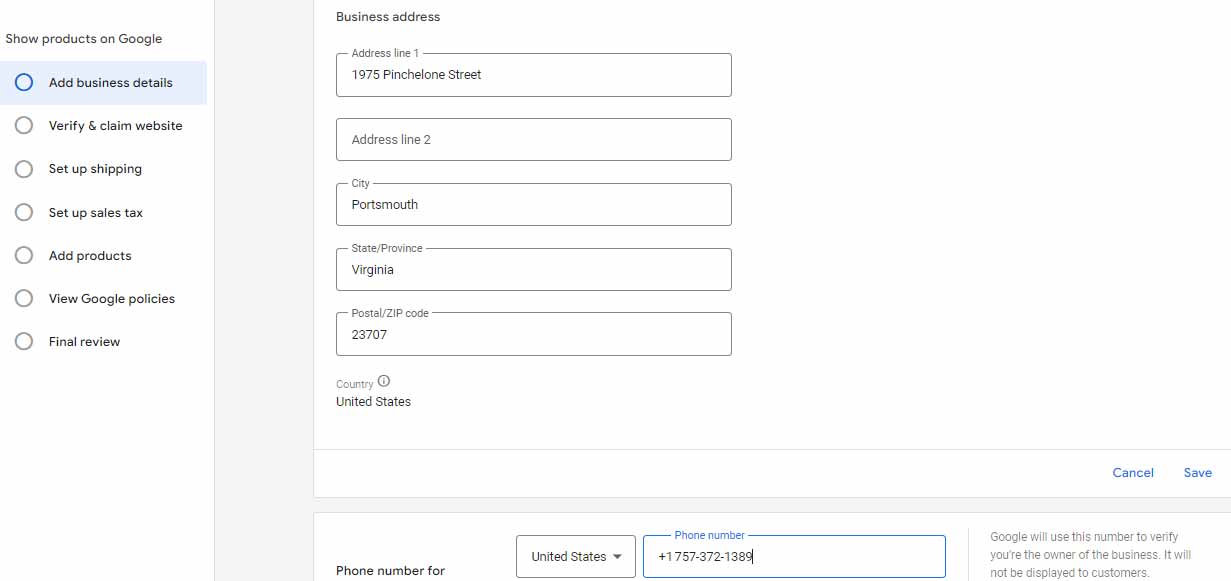Click the Address line 1 field
Image resolution: width=1231 pixels, height=581 pixels.
(x=534, y=75)
